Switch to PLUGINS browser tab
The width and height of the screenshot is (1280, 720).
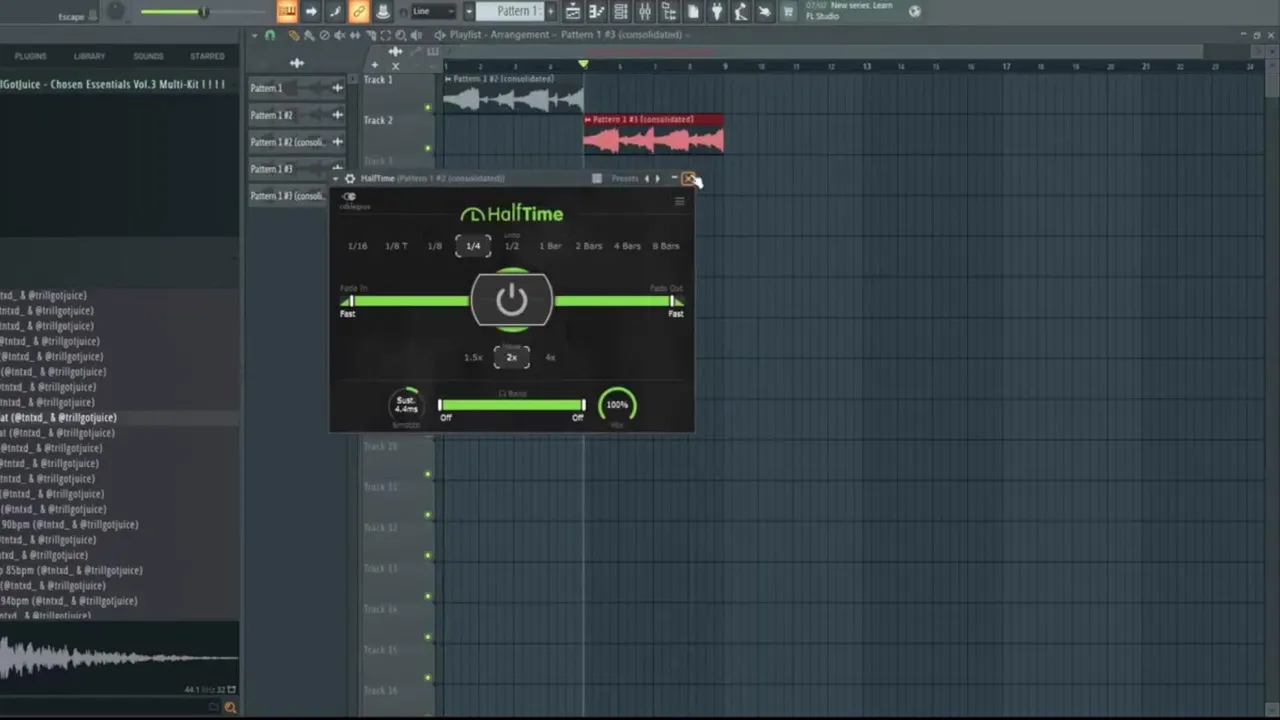[30, 56]
